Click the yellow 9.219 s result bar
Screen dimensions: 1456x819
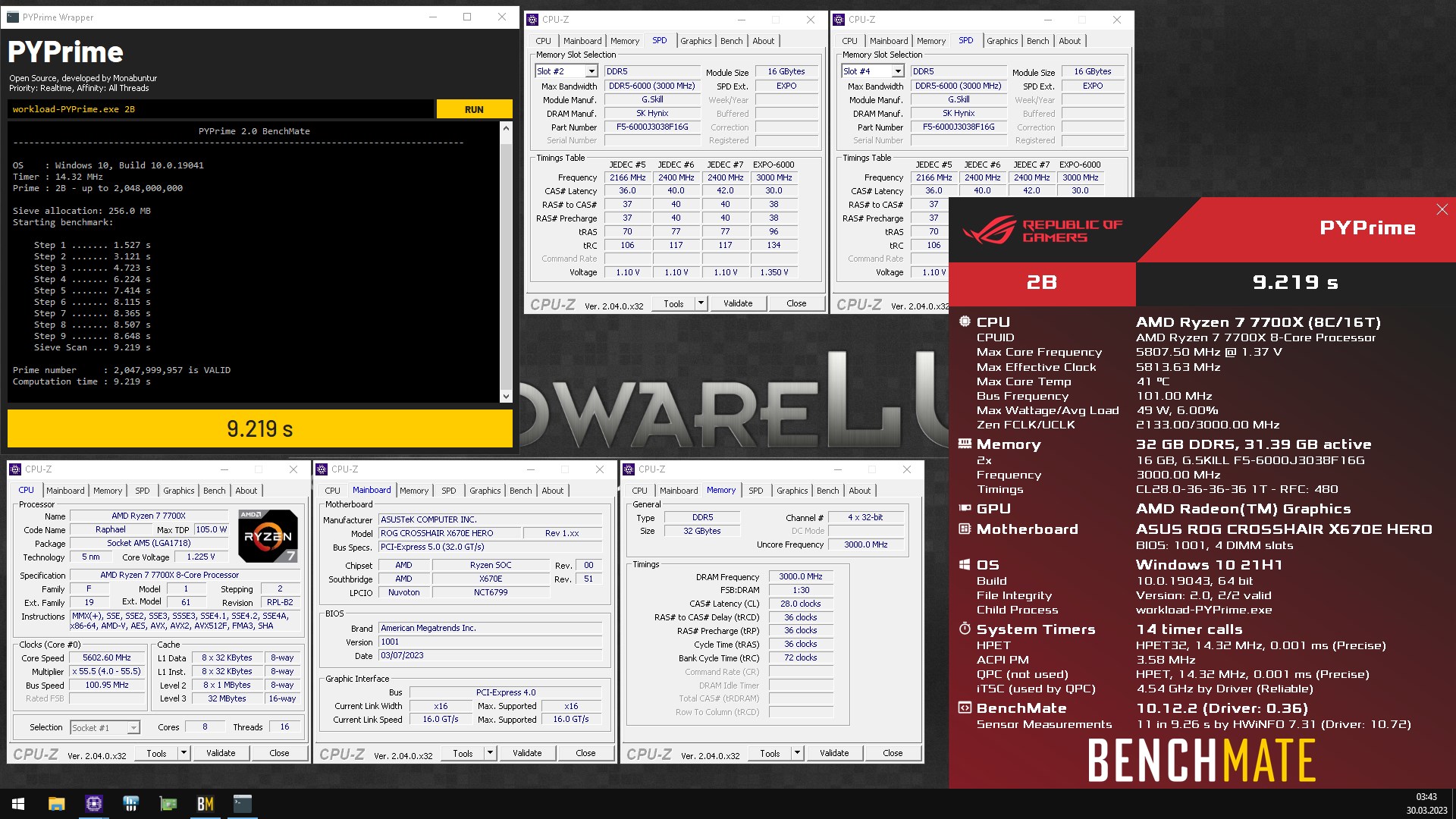click(x=260, y=428)
